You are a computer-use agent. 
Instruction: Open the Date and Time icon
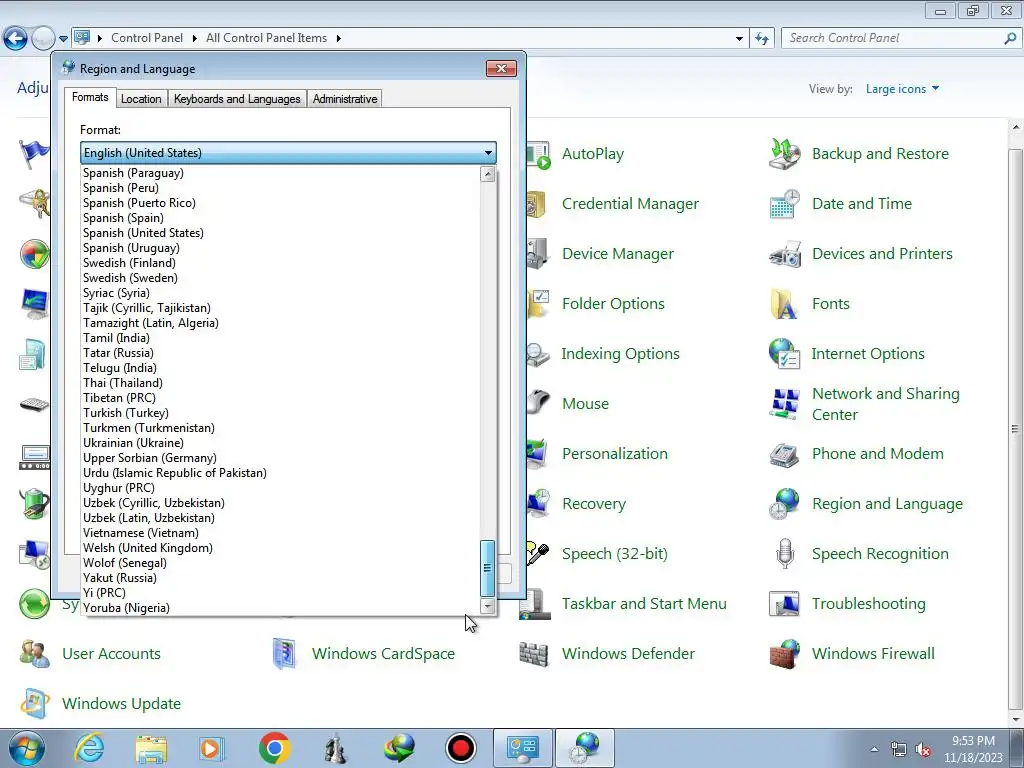784,204
